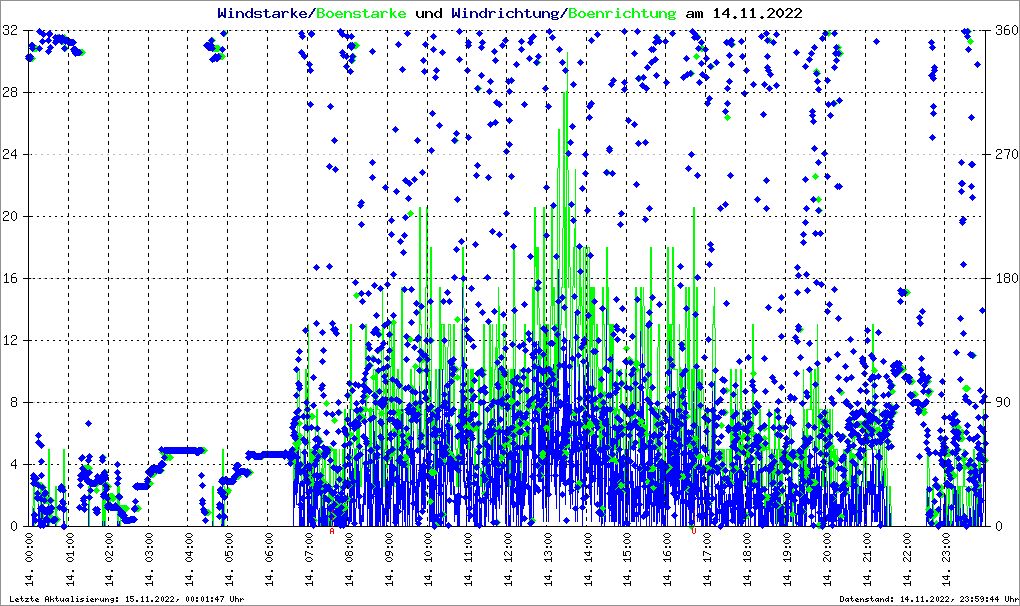Viewport: 1020px width, 606px height.
Task: Click the '12' wind strength scale label
Action: pyautogui.click(x=10, y=341)
